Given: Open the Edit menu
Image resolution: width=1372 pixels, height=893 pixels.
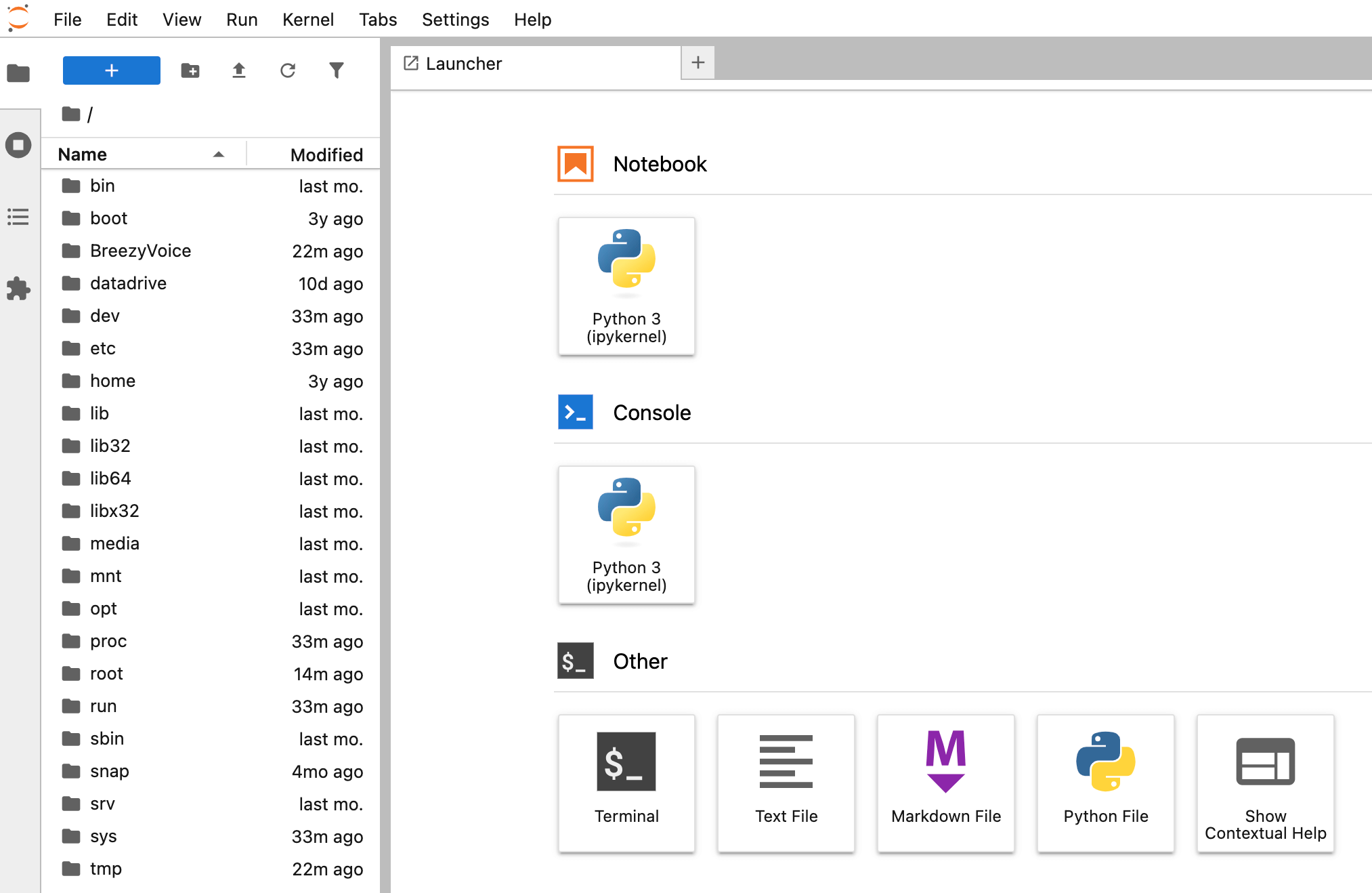Looking at the screenshot, I should (x=122, y=20).
